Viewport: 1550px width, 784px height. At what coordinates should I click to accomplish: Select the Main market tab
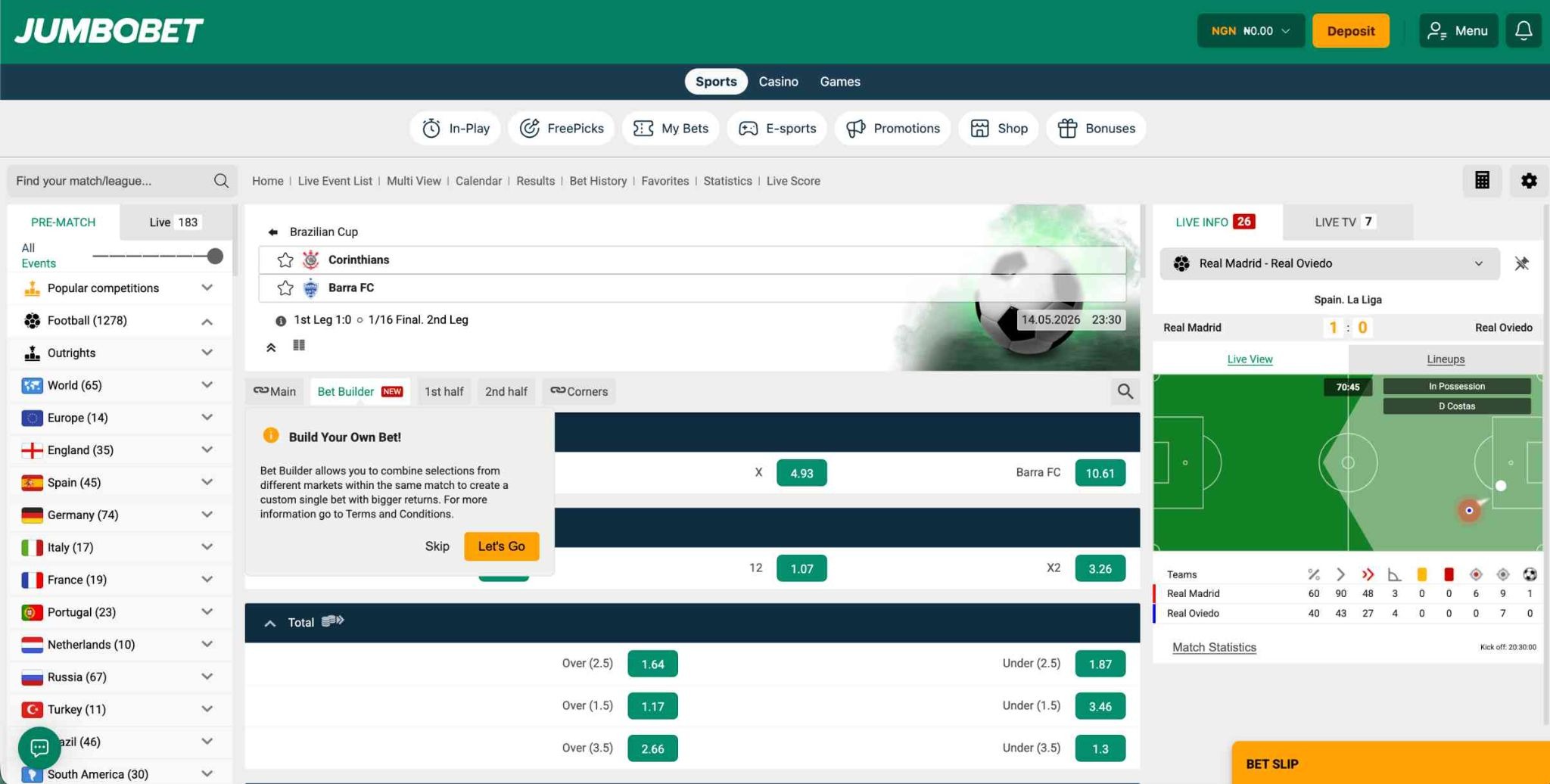click(x=275, y=391)
